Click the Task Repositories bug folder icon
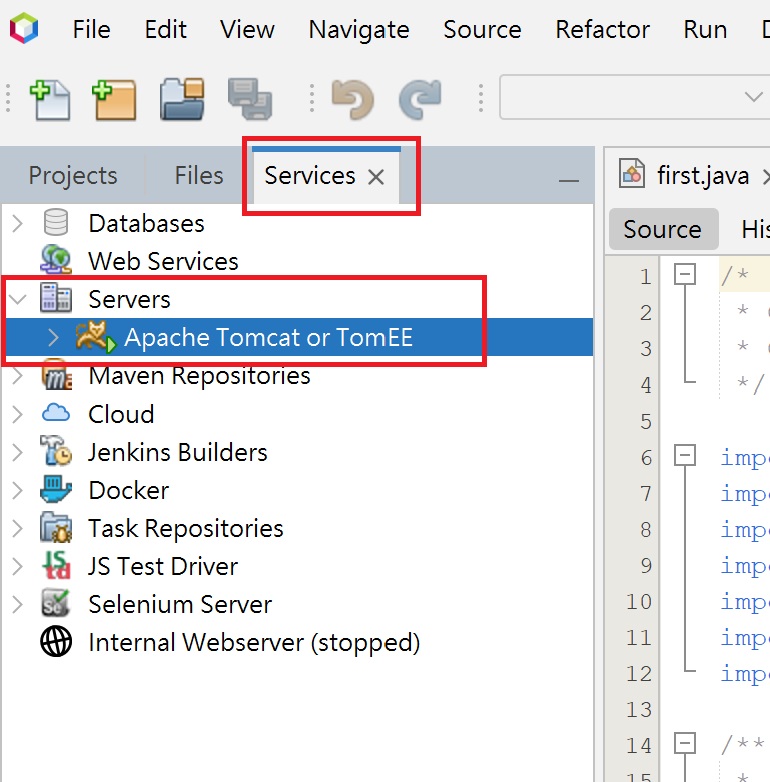770x782 pixels. tap(56, 528)
